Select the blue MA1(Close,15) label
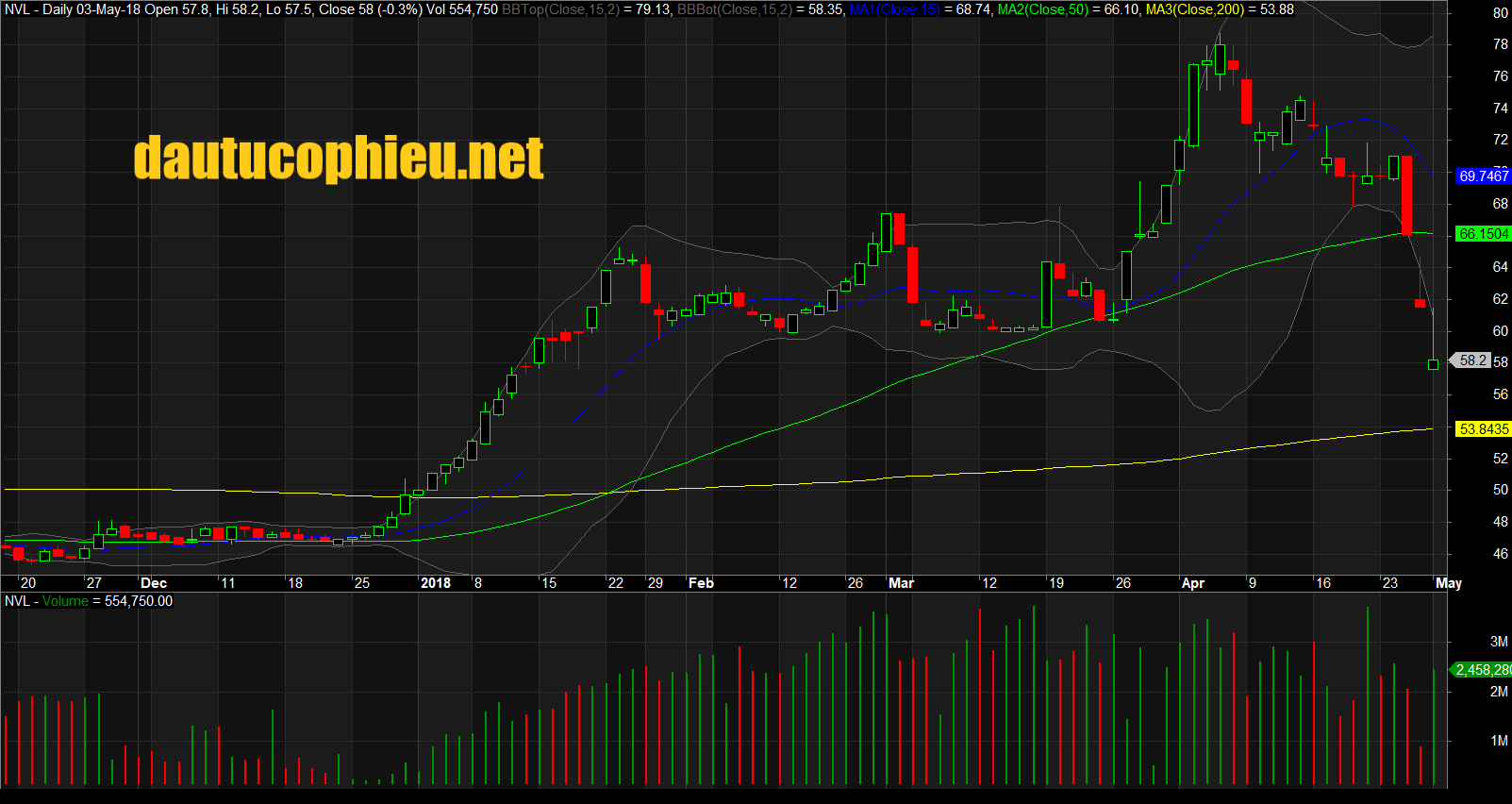This screenshot has width=1512, height=804. [893, 9]
